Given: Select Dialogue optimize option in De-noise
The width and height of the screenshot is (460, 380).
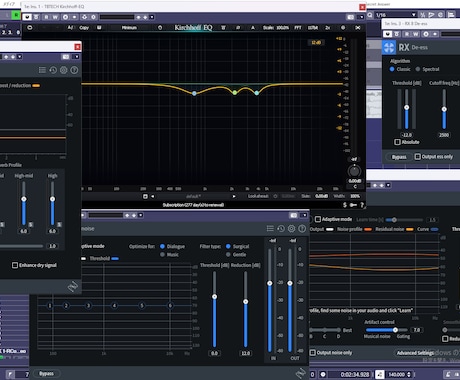Looking at the screenshot, I should point(162,246).
